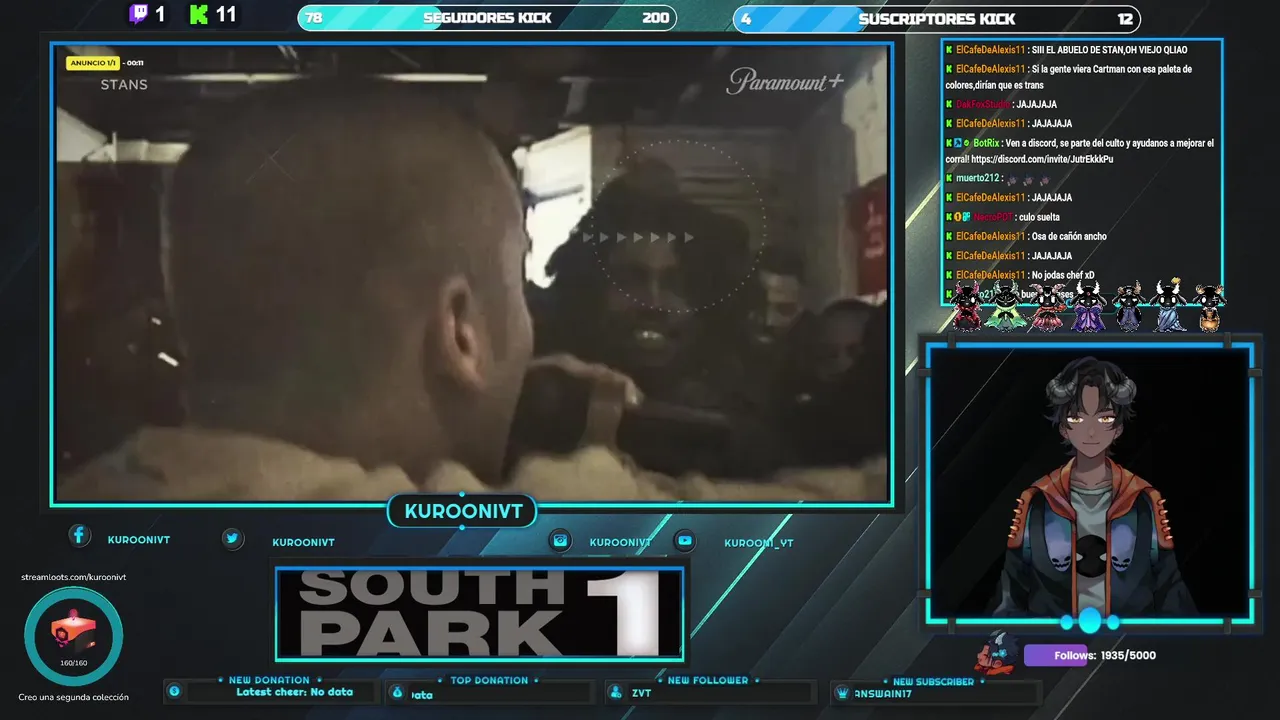Click the NEW DONATION header label

(x=269, y=680)
